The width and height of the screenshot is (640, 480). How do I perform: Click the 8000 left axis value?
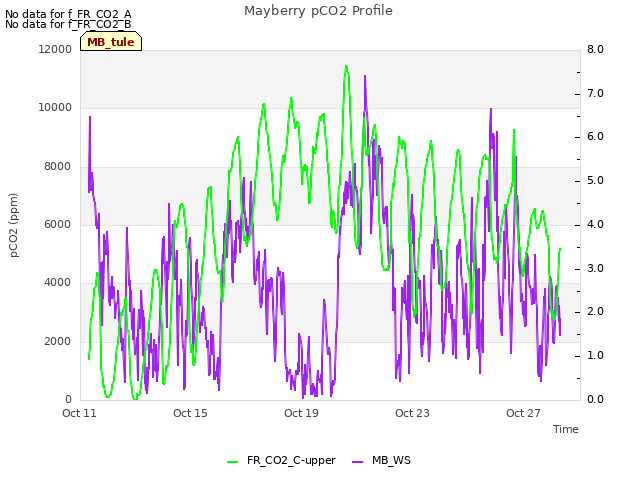[58, 167]
